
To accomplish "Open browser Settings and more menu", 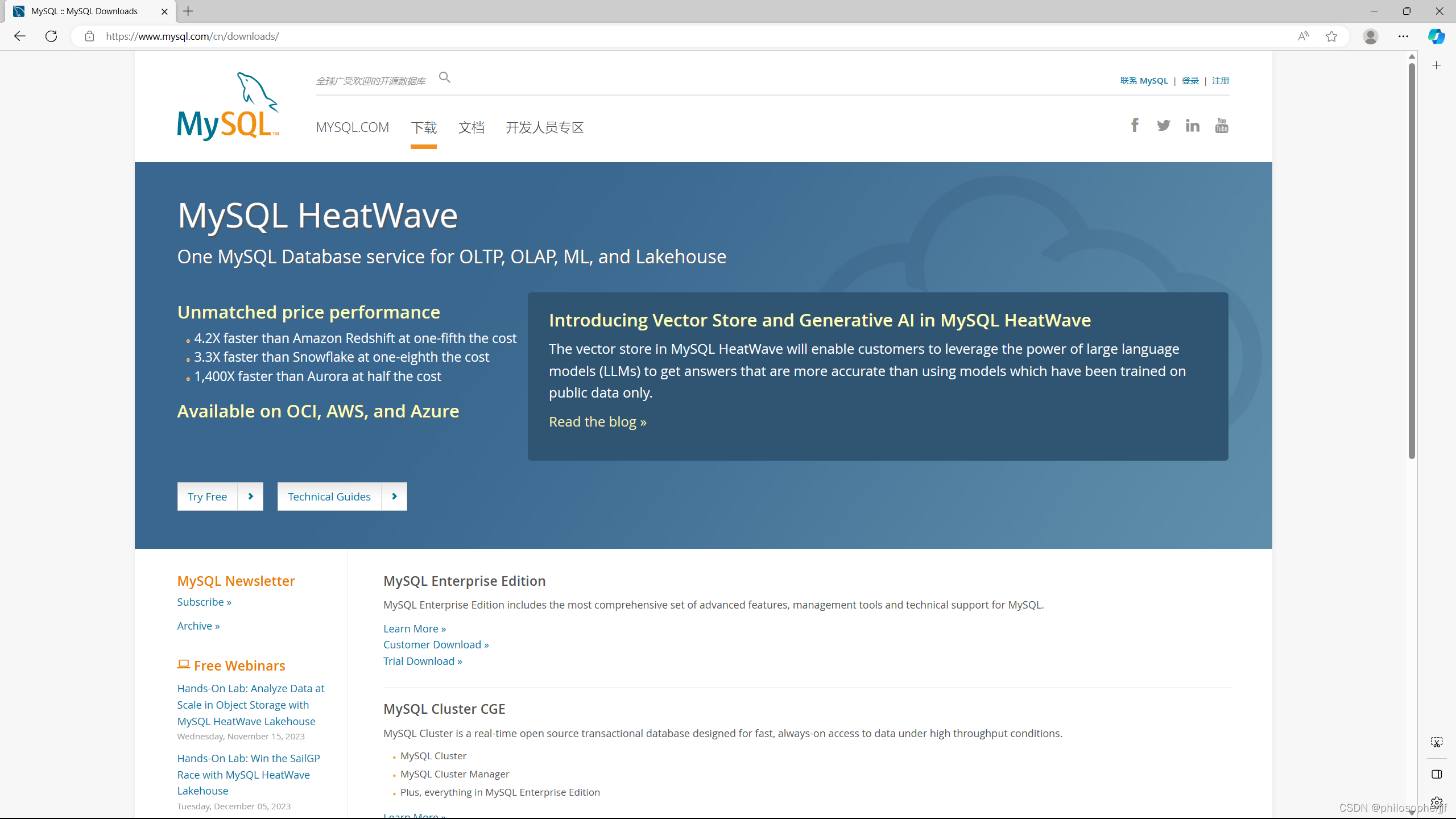I will point(1403,36).
